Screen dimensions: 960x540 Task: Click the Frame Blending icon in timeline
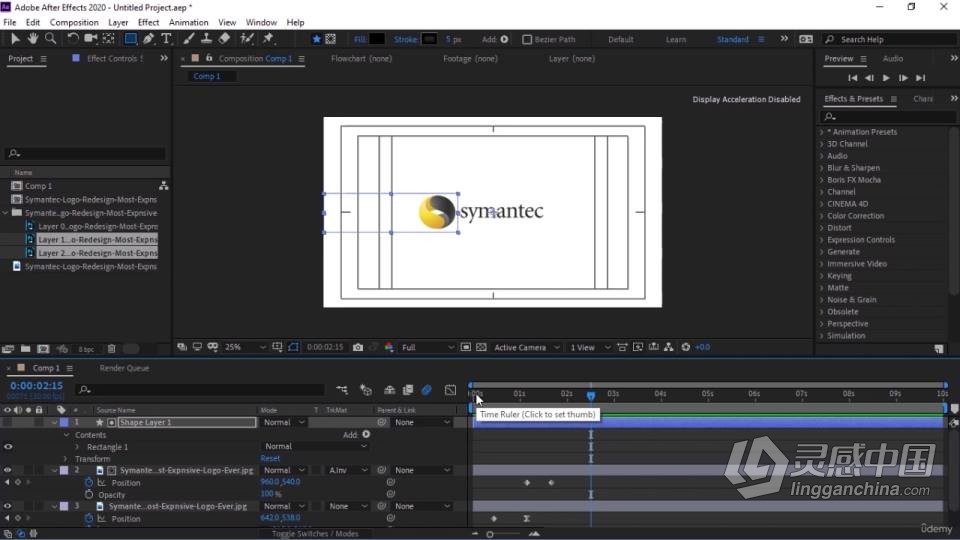(408, 390)
